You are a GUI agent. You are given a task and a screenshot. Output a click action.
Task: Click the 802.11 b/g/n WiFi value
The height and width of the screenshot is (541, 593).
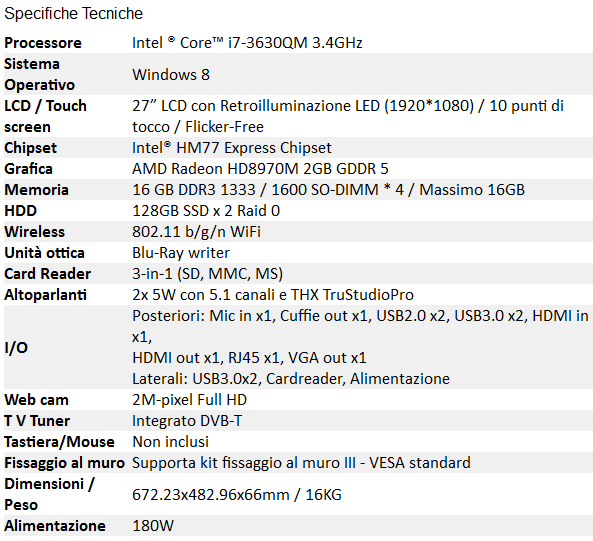point(196,232)
